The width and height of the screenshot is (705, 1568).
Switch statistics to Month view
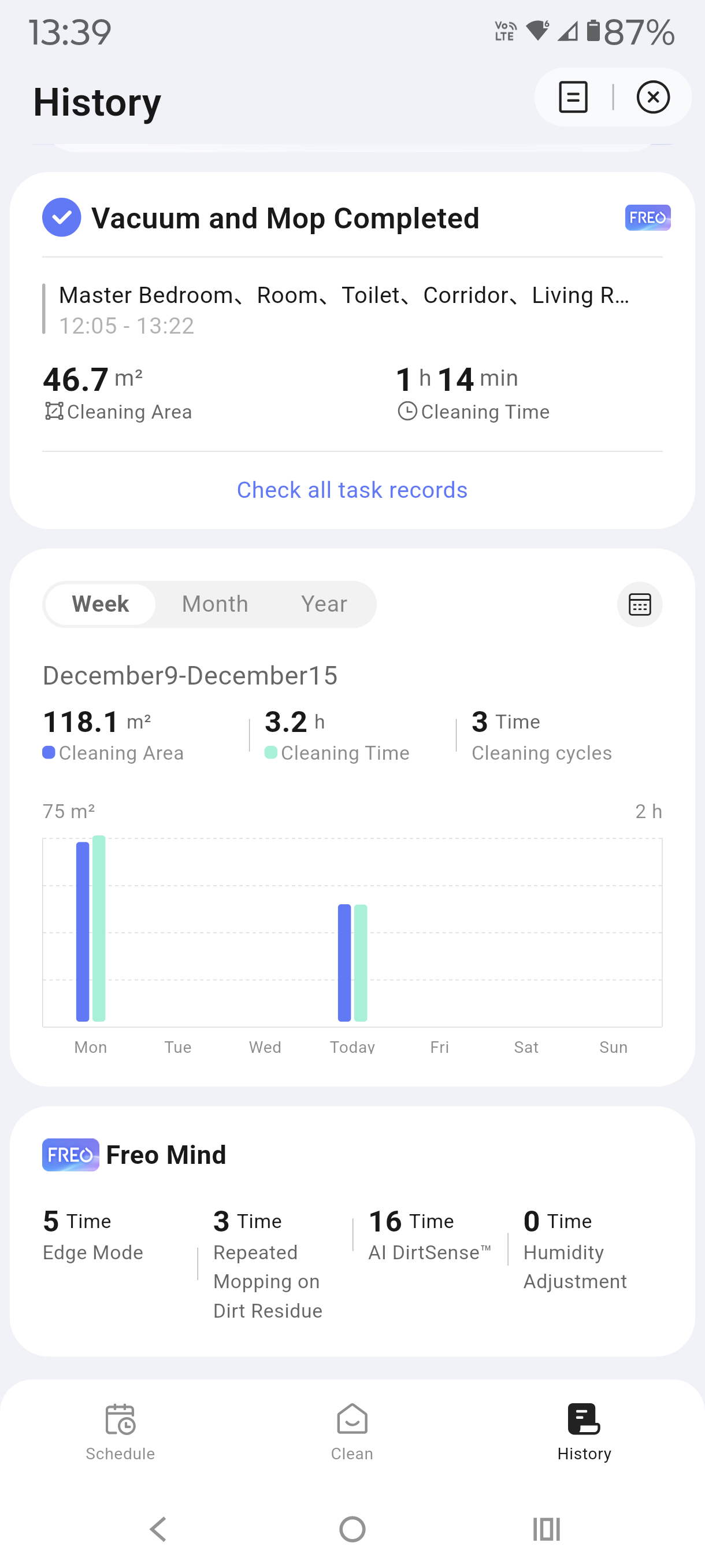point(215,604)
